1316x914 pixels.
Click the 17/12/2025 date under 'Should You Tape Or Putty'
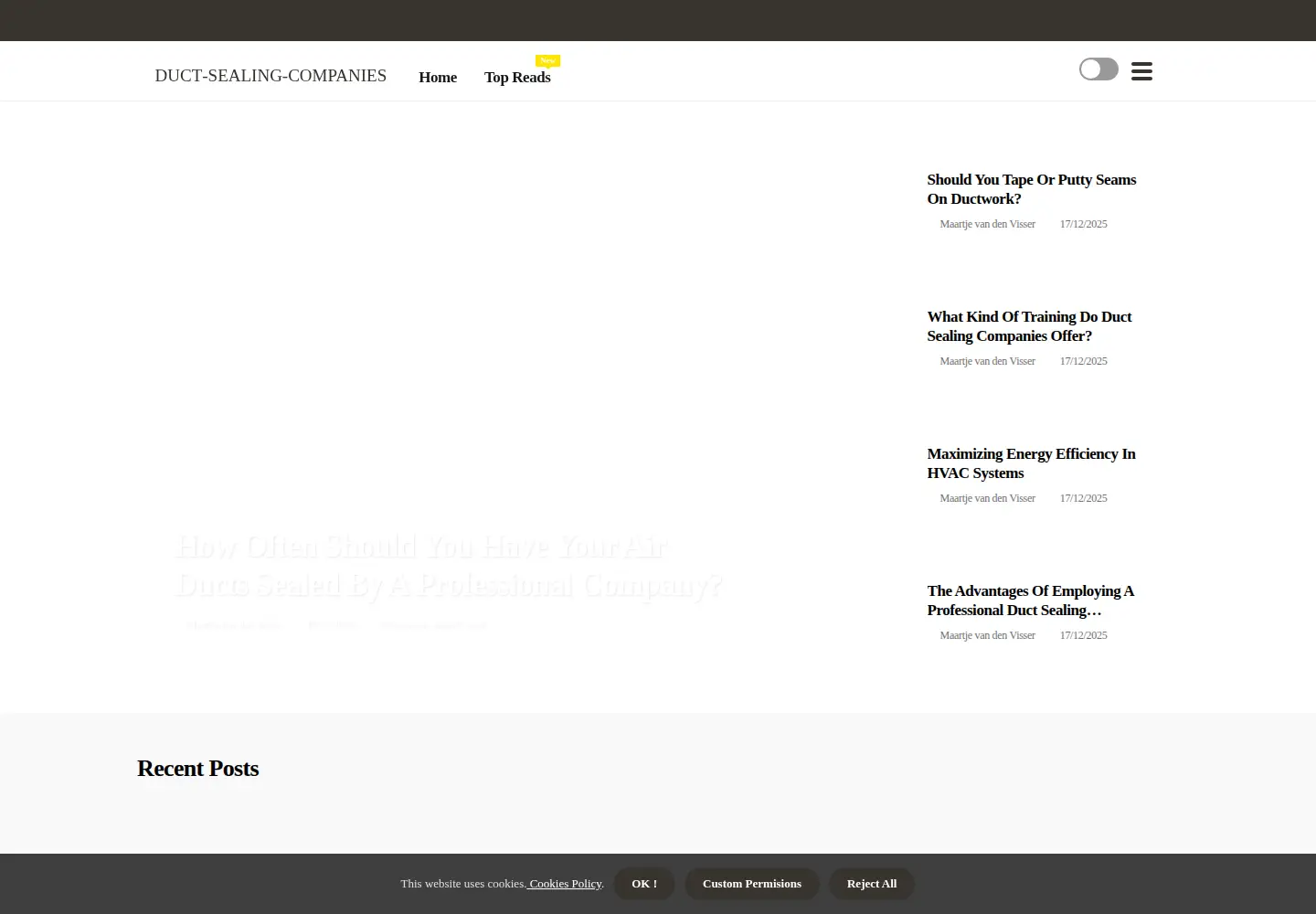coord(1083,224)
